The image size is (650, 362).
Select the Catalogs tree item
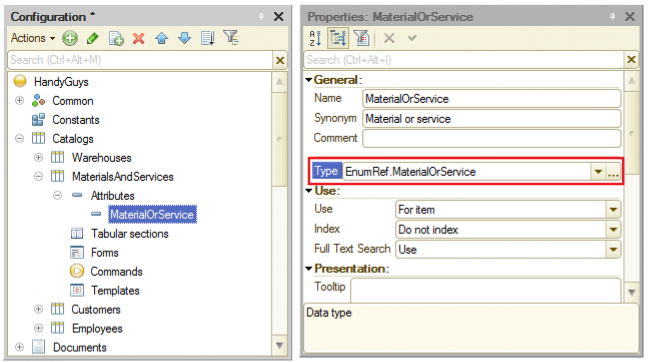point(73,139)
